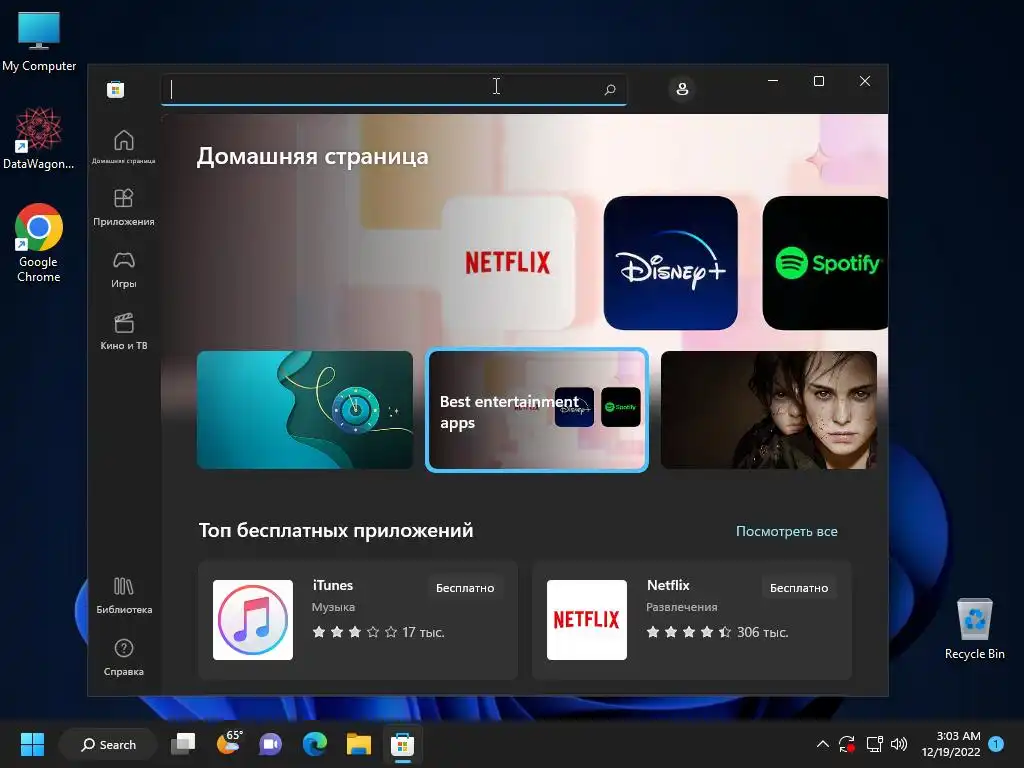The image size is (1024, 768).
Task: Open Task View on taskbar
Action: pos(183,744)
